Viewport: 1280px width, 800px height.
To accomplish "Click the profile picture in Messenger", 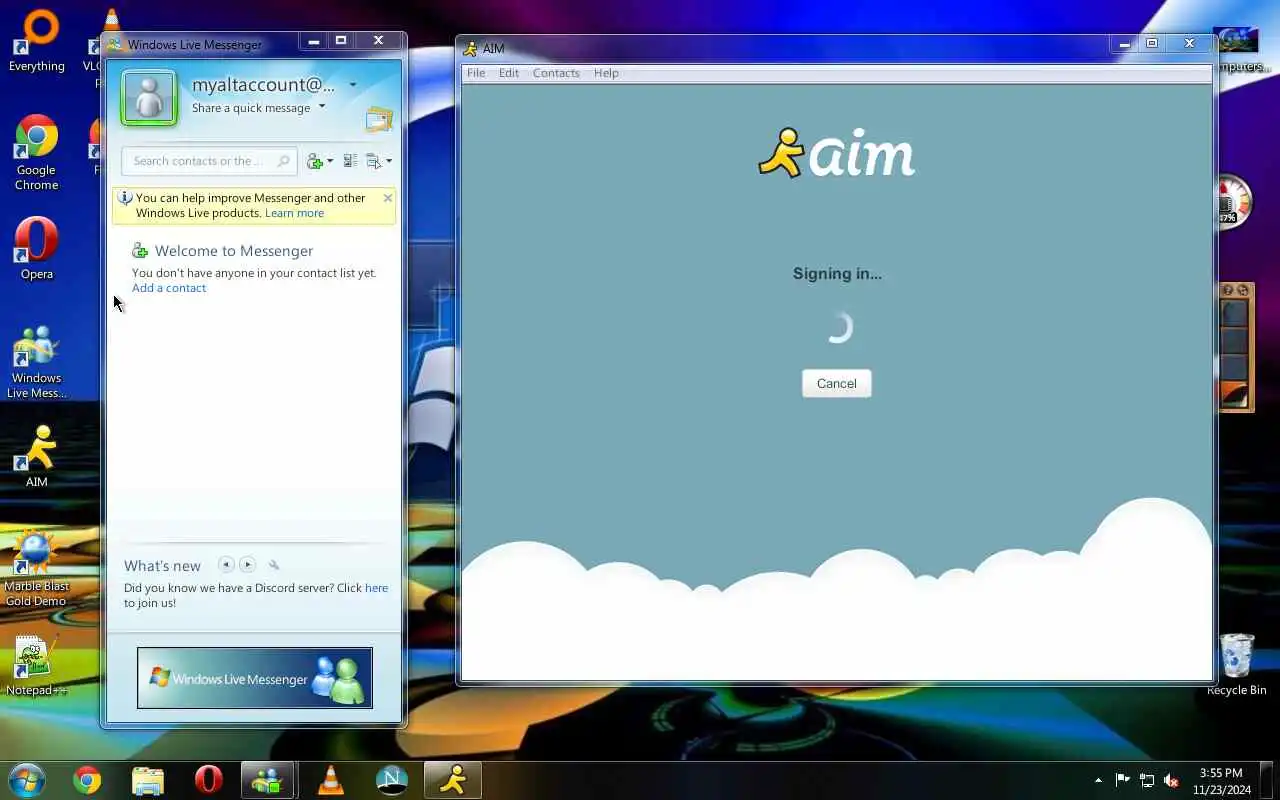I will [149, 98].
